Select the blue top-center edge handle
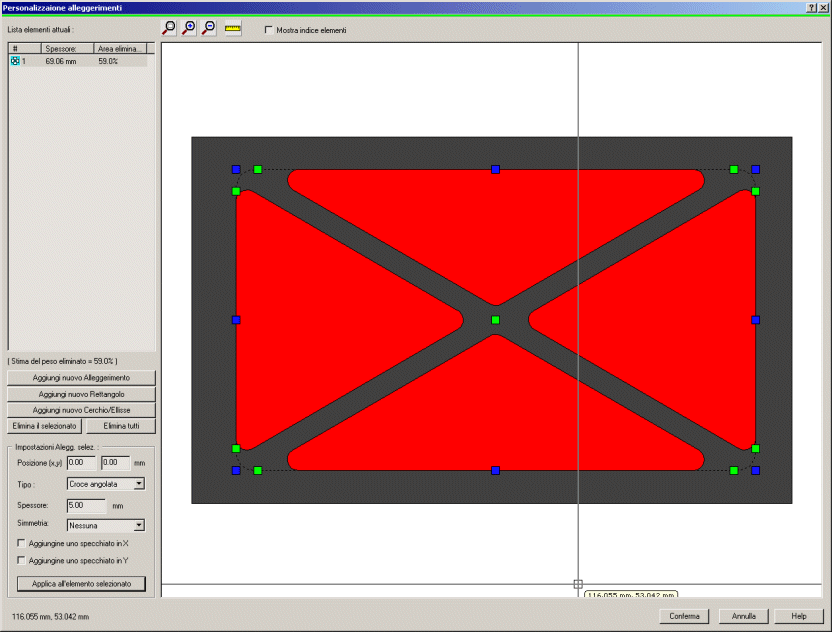 (x=496, y=169)
